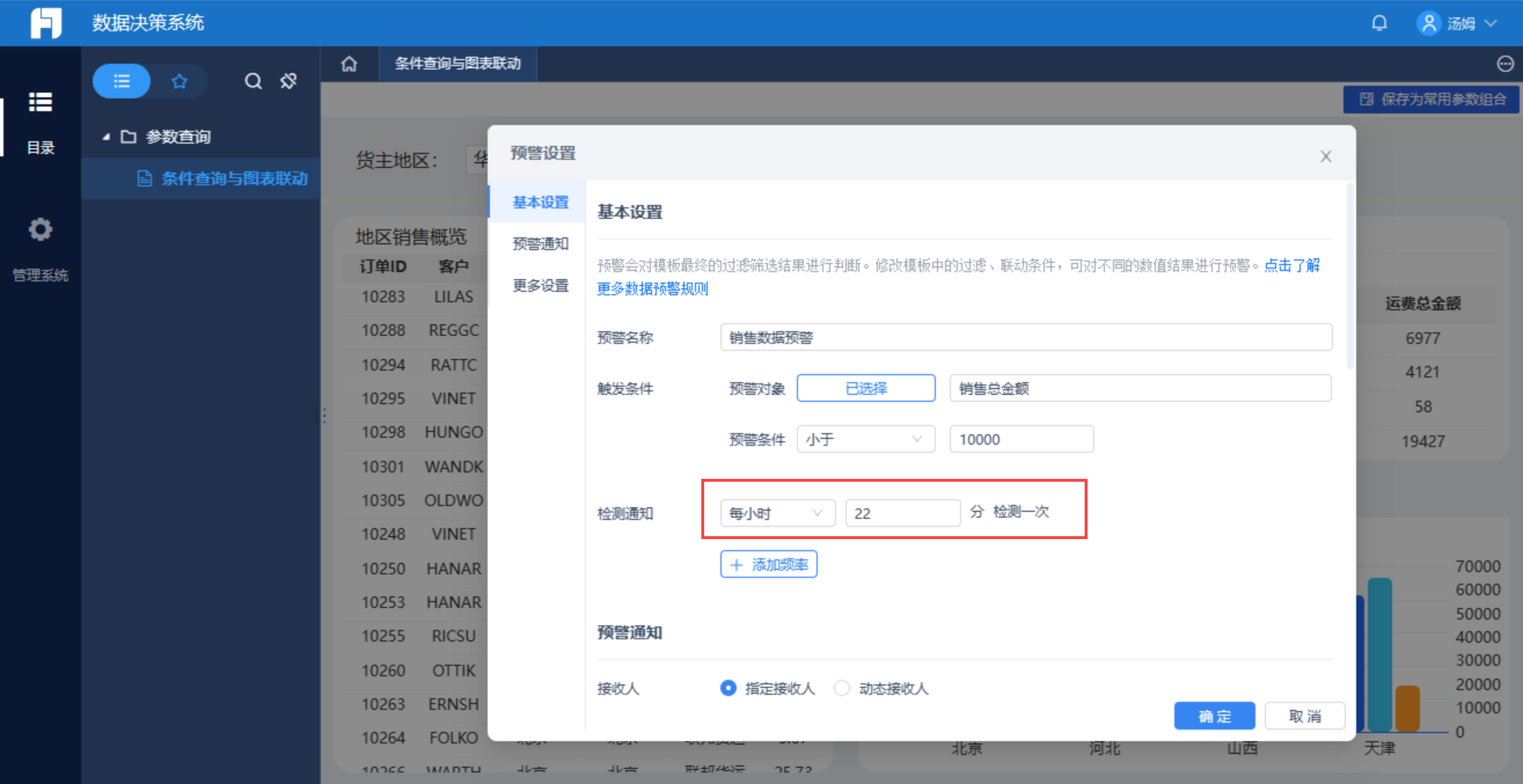Click the user avatar icon
Screen dimensions: 1523x784
coord(1429,23)
